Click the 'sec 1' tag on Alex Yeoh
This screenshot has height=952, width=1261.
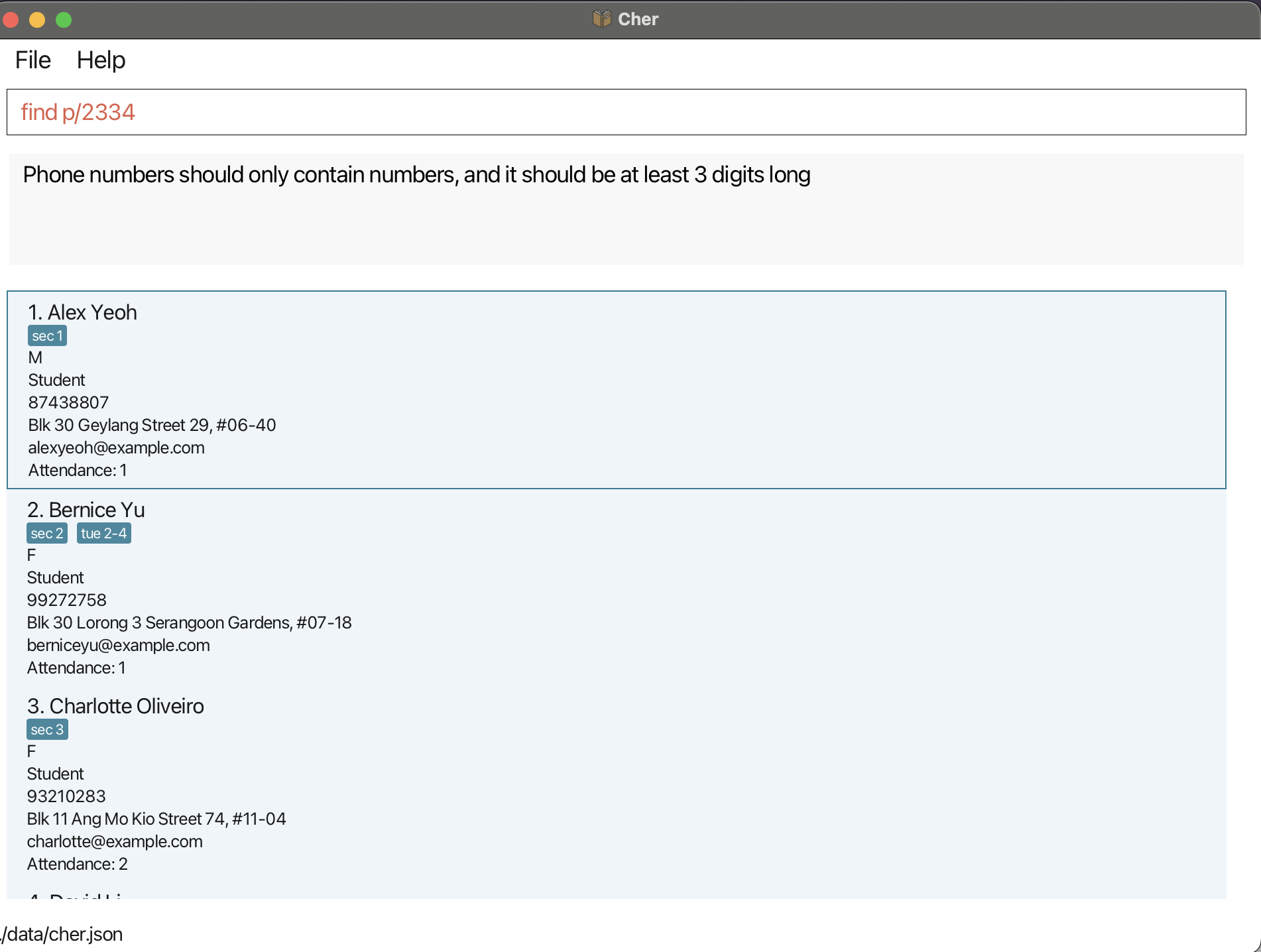point(47,336)
